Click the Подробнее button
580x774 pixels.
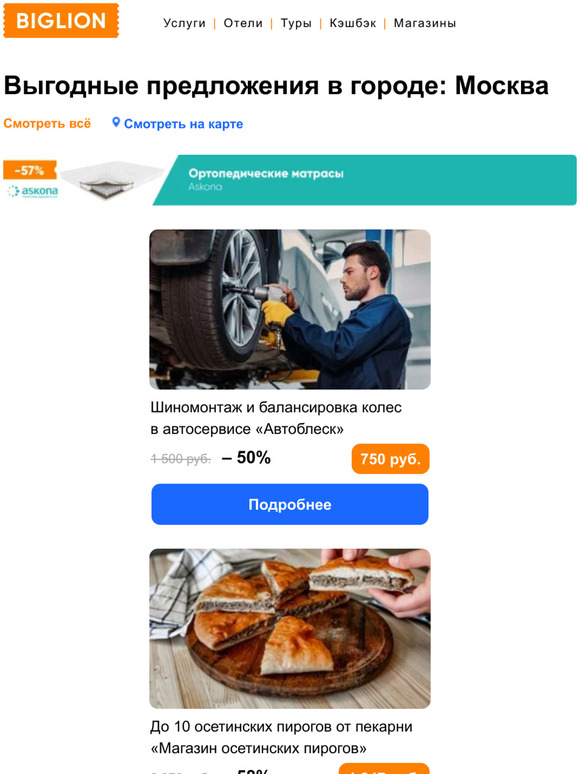tap(290, 504)
